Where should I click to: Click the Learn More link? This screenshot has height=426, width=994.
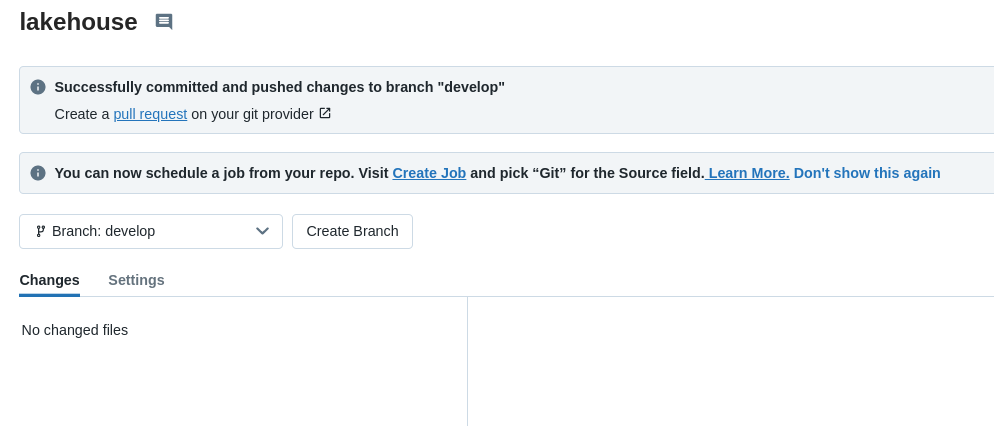(749, 173)
